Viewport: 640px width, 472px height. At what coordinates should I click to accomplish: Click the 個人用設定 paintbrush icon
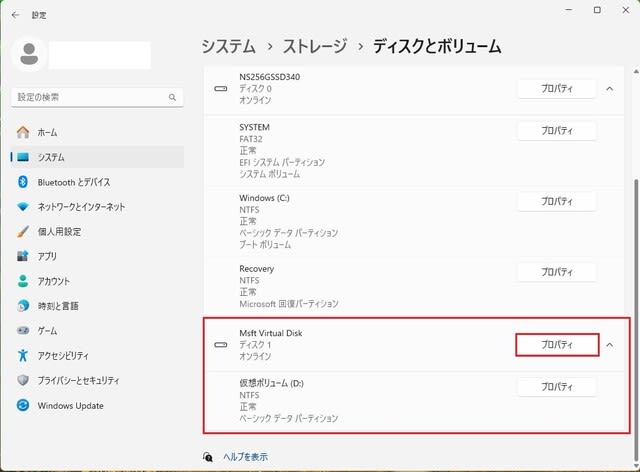pos(23,232)
